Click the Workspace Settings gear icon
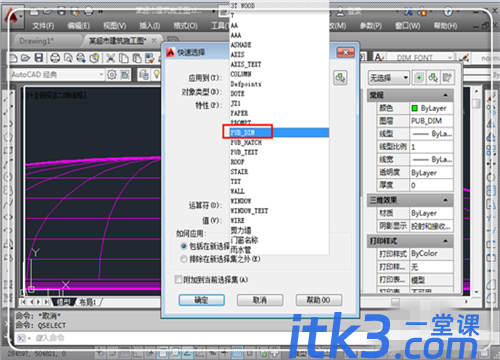This screenshot has width=500, height=360. tap(112, 75)
